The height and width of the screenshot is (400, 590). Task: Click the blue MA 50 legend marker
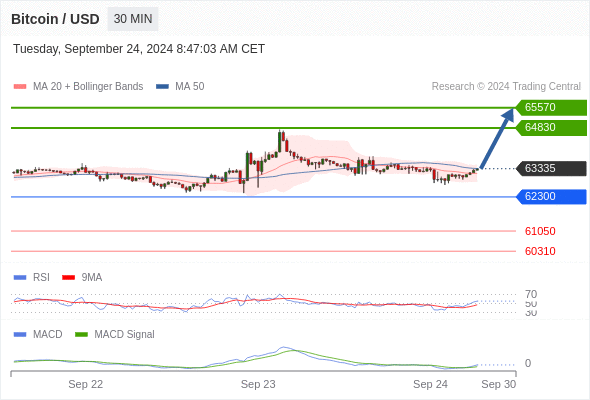coord(162,87)
